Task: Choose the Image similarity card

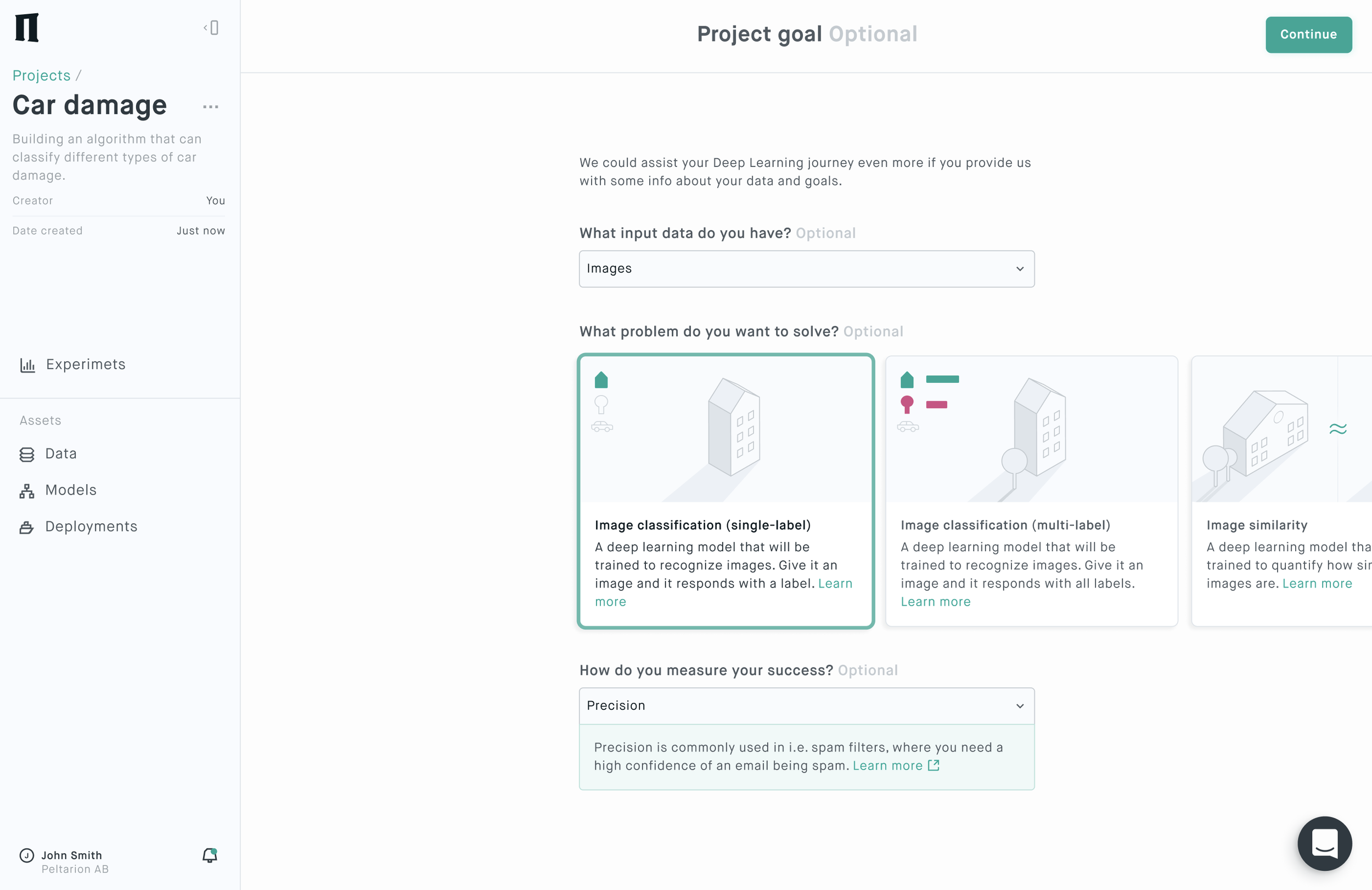Action: coord(1281,491)
